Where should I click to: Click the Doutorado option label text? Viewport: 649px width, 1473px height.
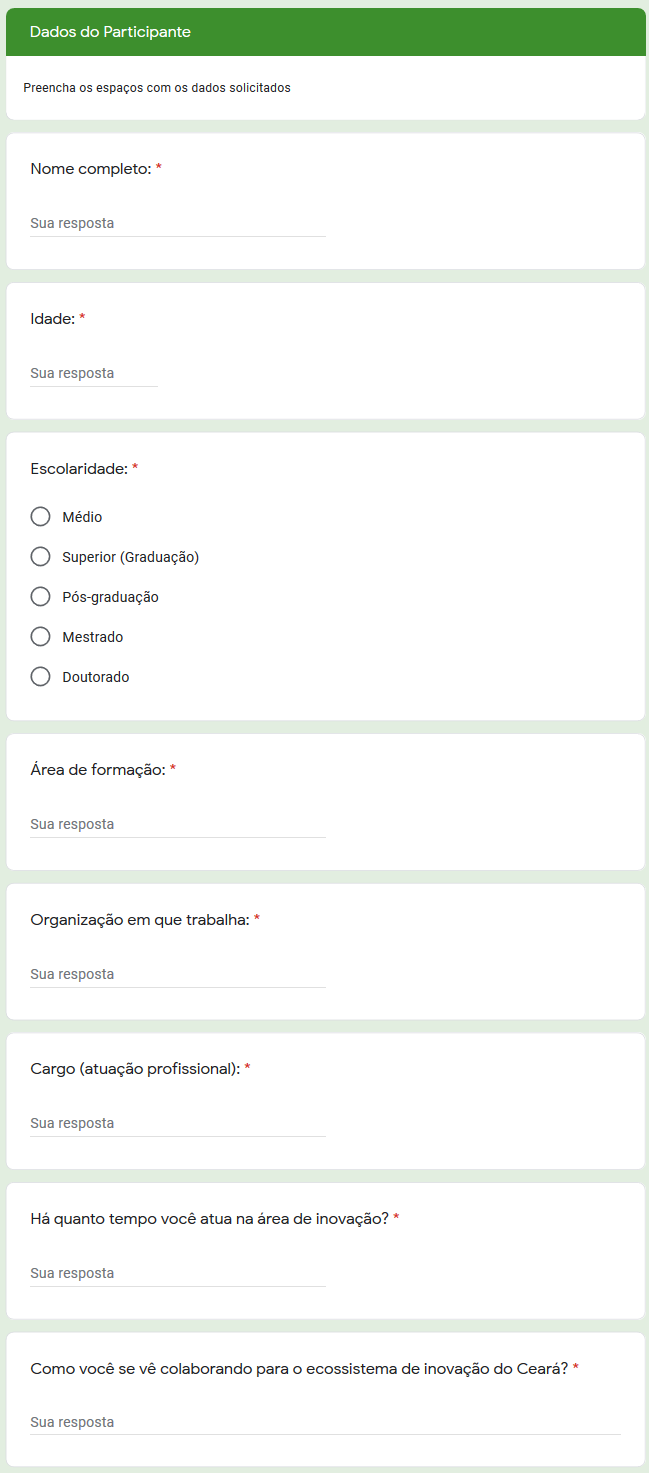(96, 677)
